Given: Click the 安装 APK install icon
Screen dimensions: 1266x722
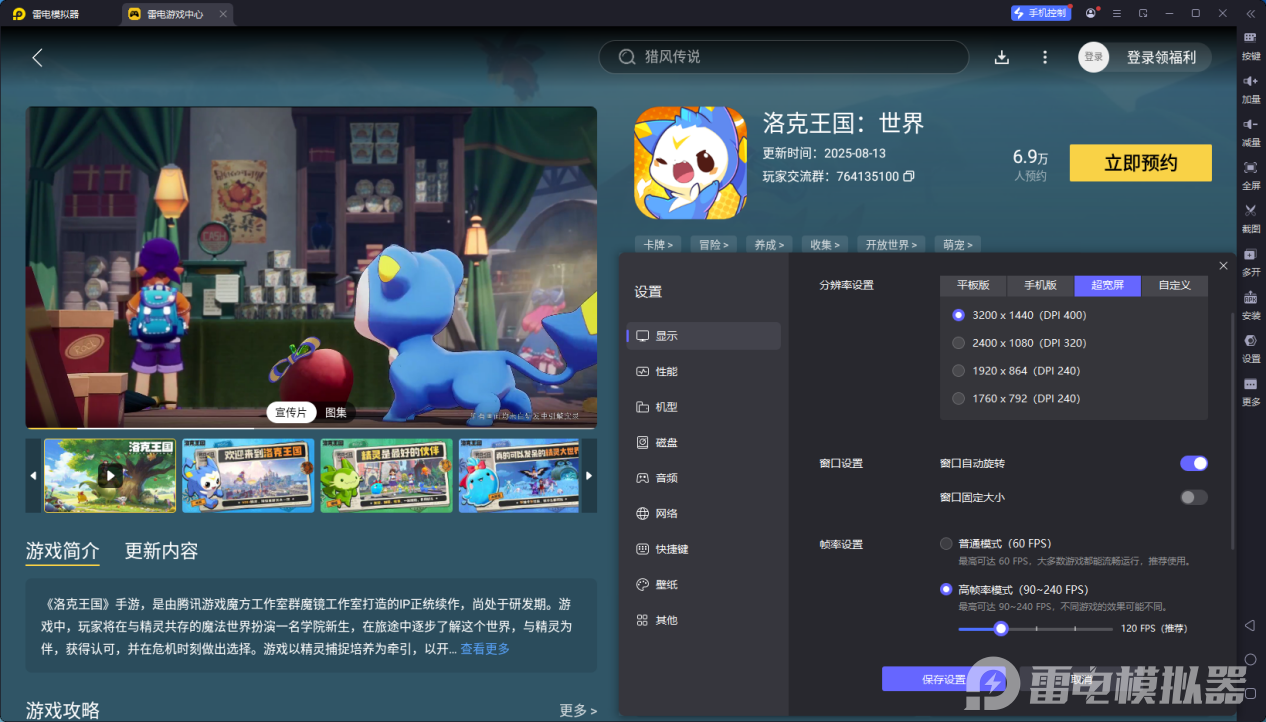Looking at the screenshot, I should click(x=1250, y=297).
